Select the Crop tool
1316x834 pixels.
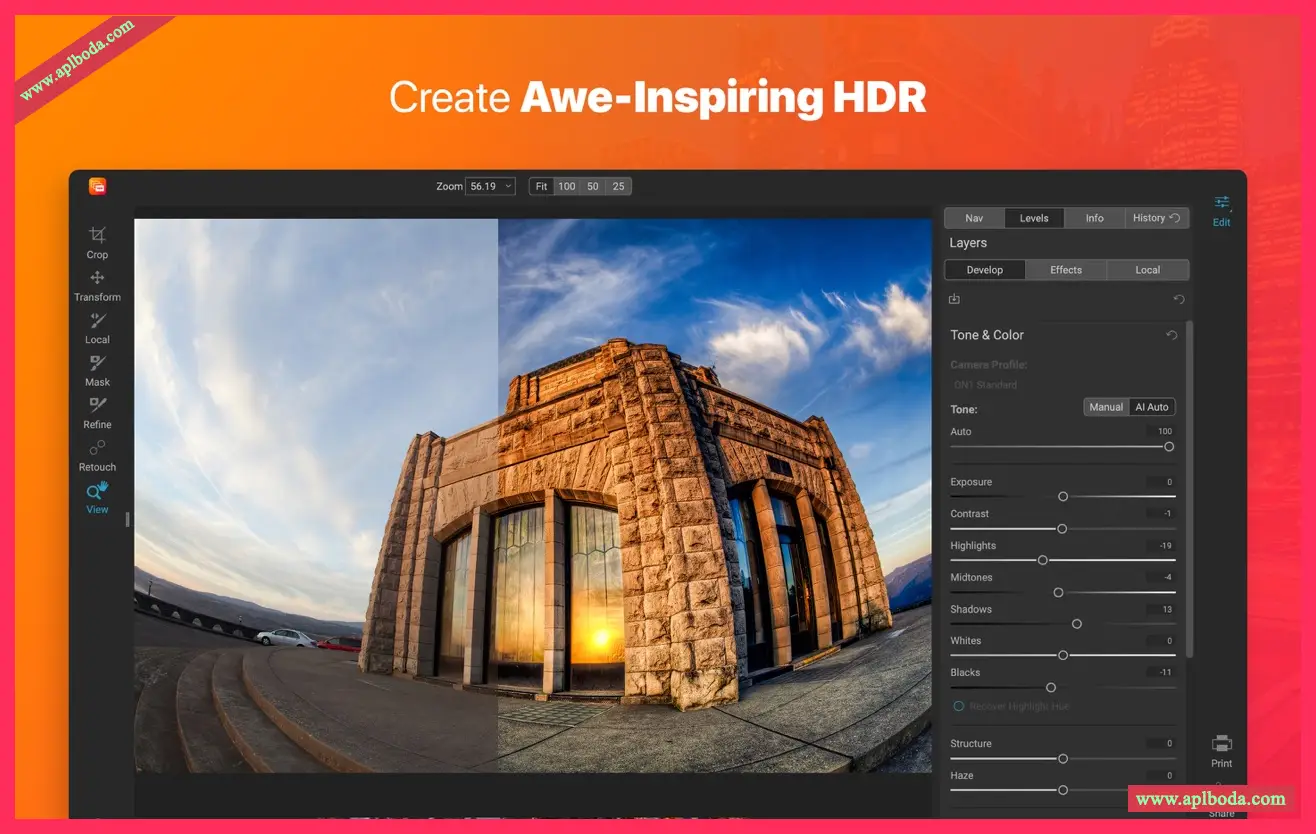(x=97, y=241)
